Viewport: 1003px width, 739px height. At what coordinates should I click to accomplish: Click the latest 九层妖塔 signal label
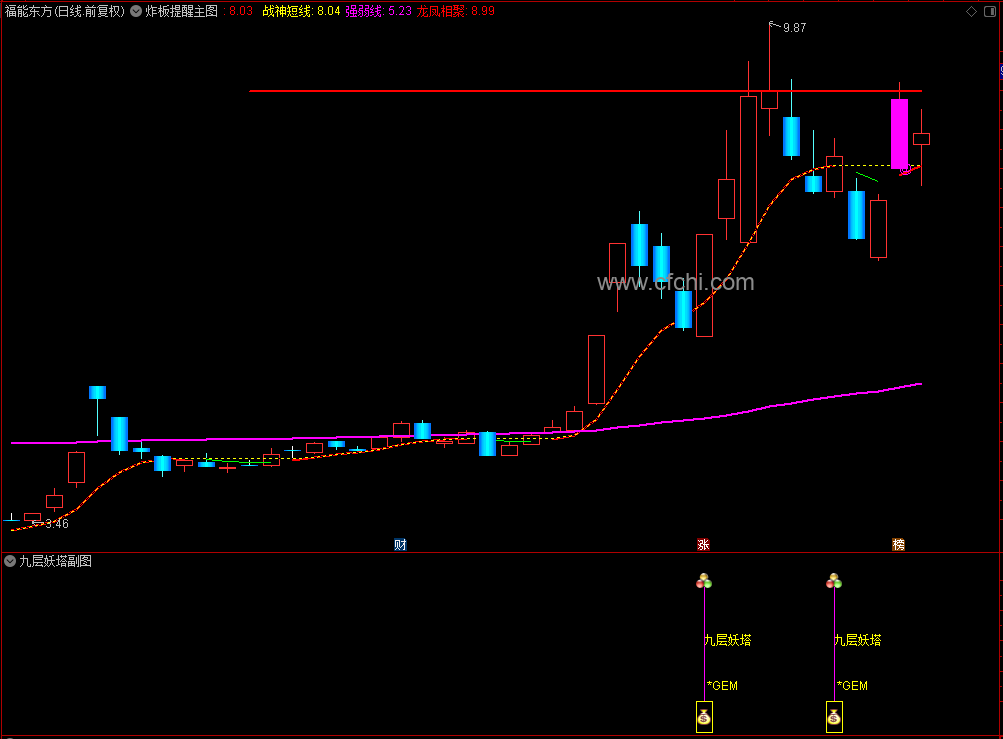tap(858, 640)
